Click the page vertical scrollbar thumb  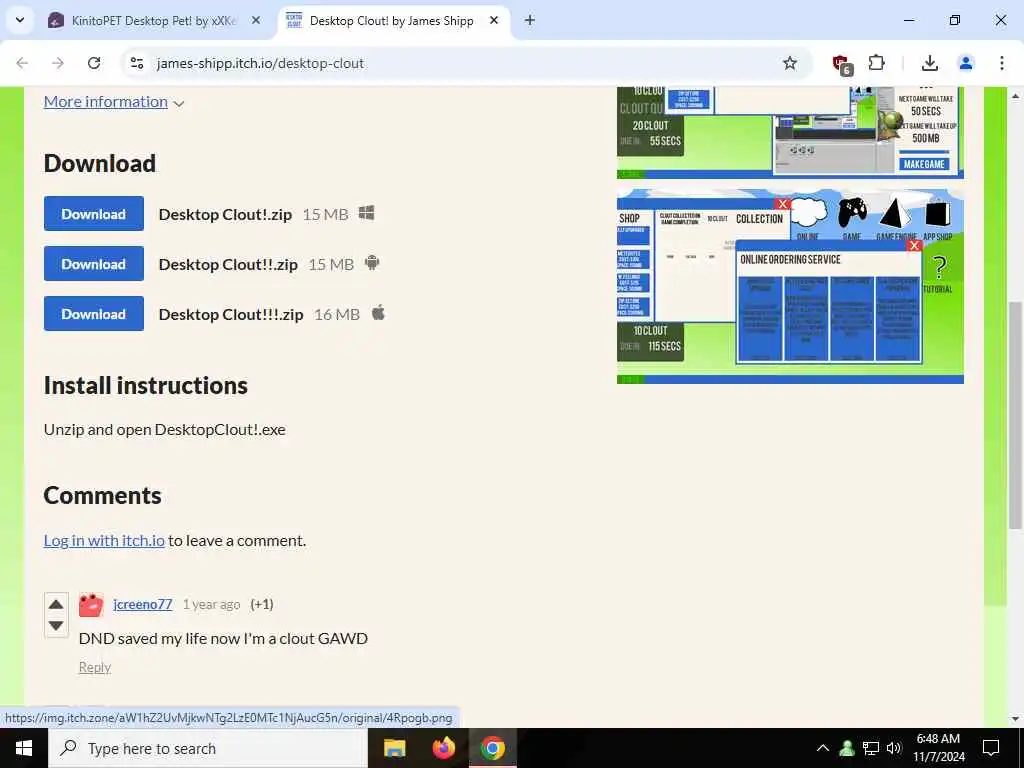click(x=1015, y=415)
